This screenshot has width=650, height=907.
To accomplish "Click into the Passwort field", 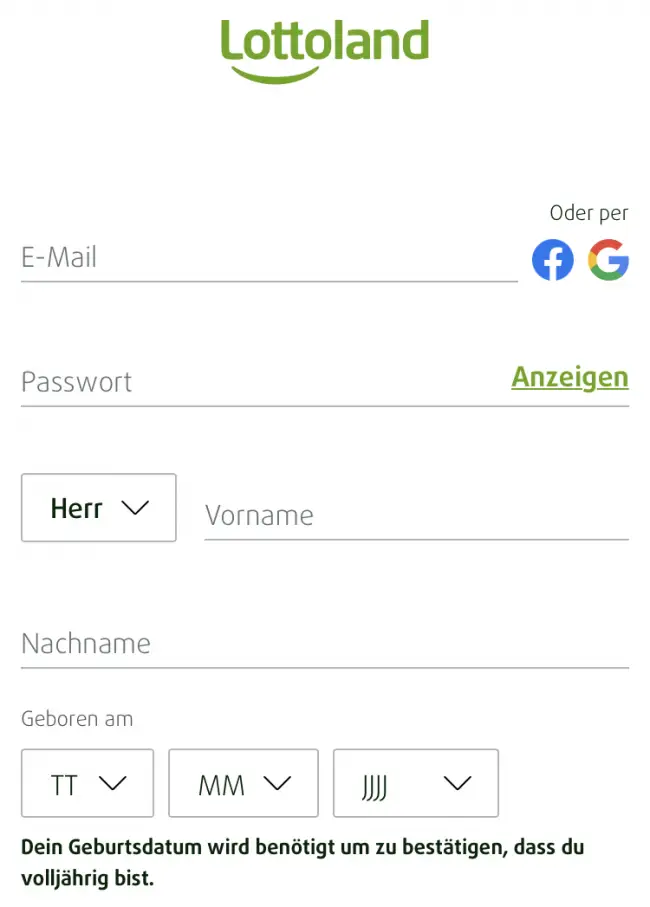I will pos(260,382).
